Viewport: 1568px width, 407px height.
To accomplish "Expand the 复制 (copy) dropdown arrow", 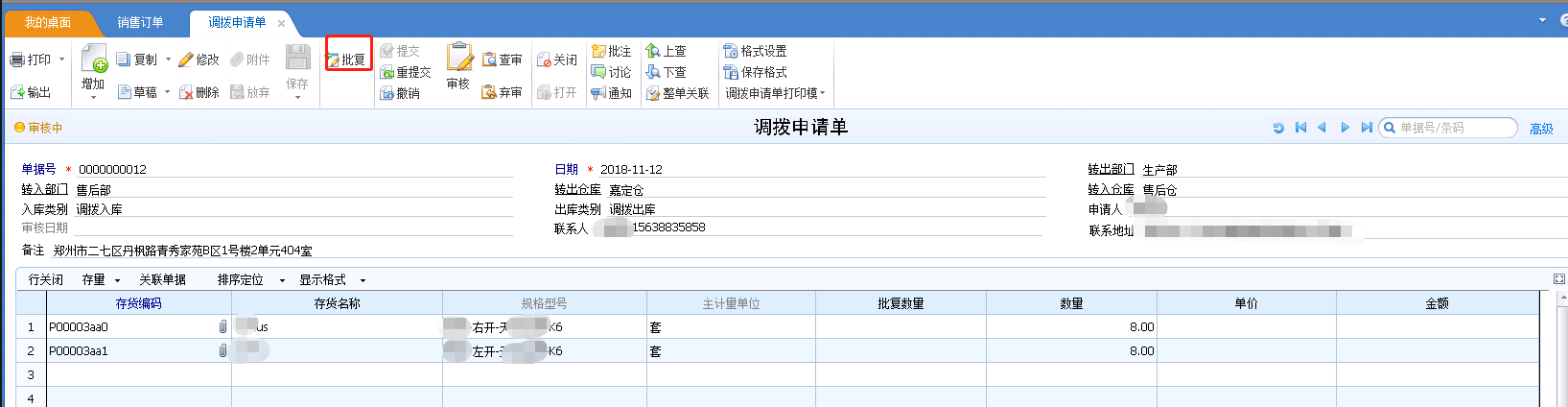I will [168, 60].
